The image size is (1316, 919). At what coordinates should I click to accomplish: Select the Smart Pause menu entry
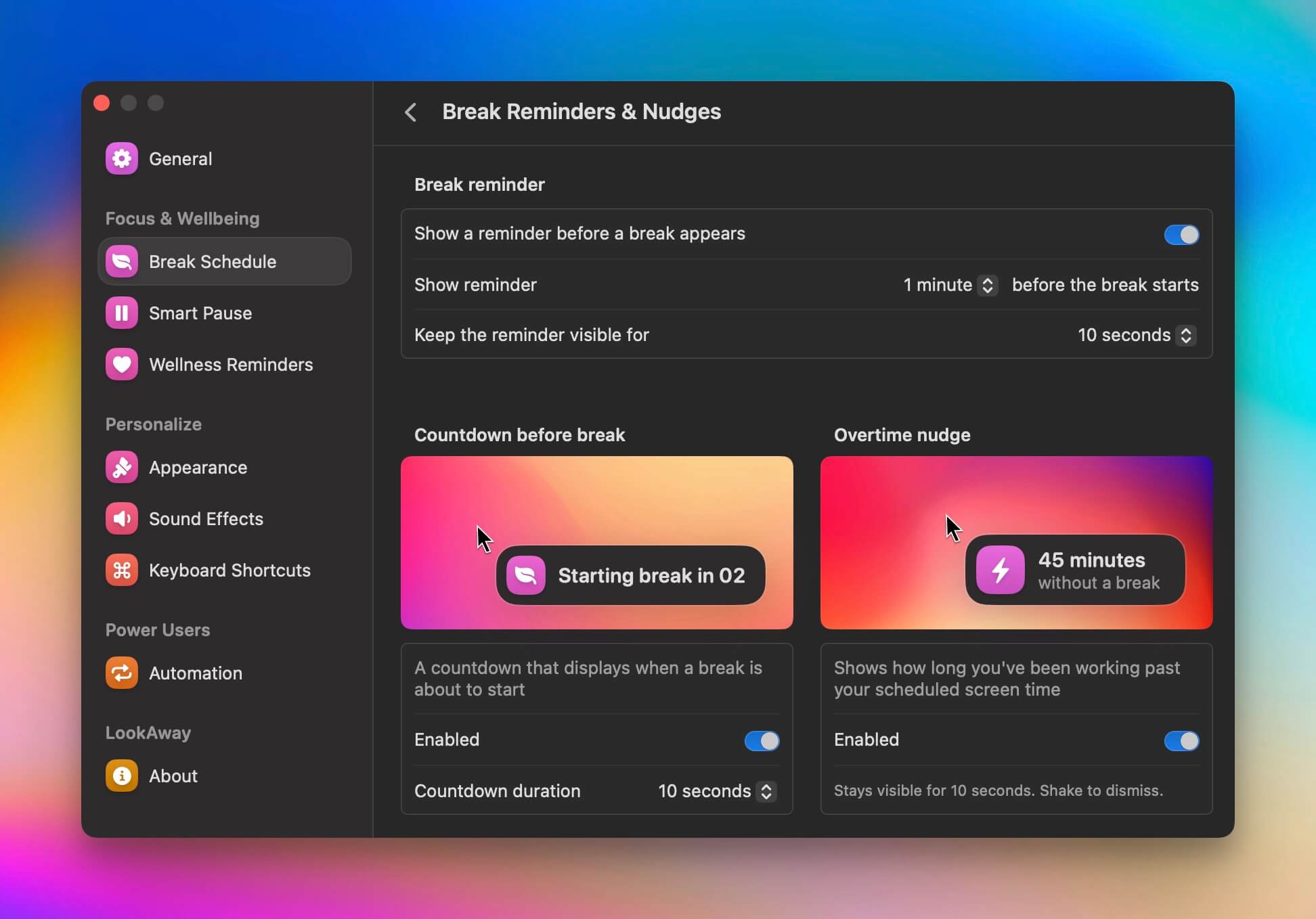pos(199,313)
